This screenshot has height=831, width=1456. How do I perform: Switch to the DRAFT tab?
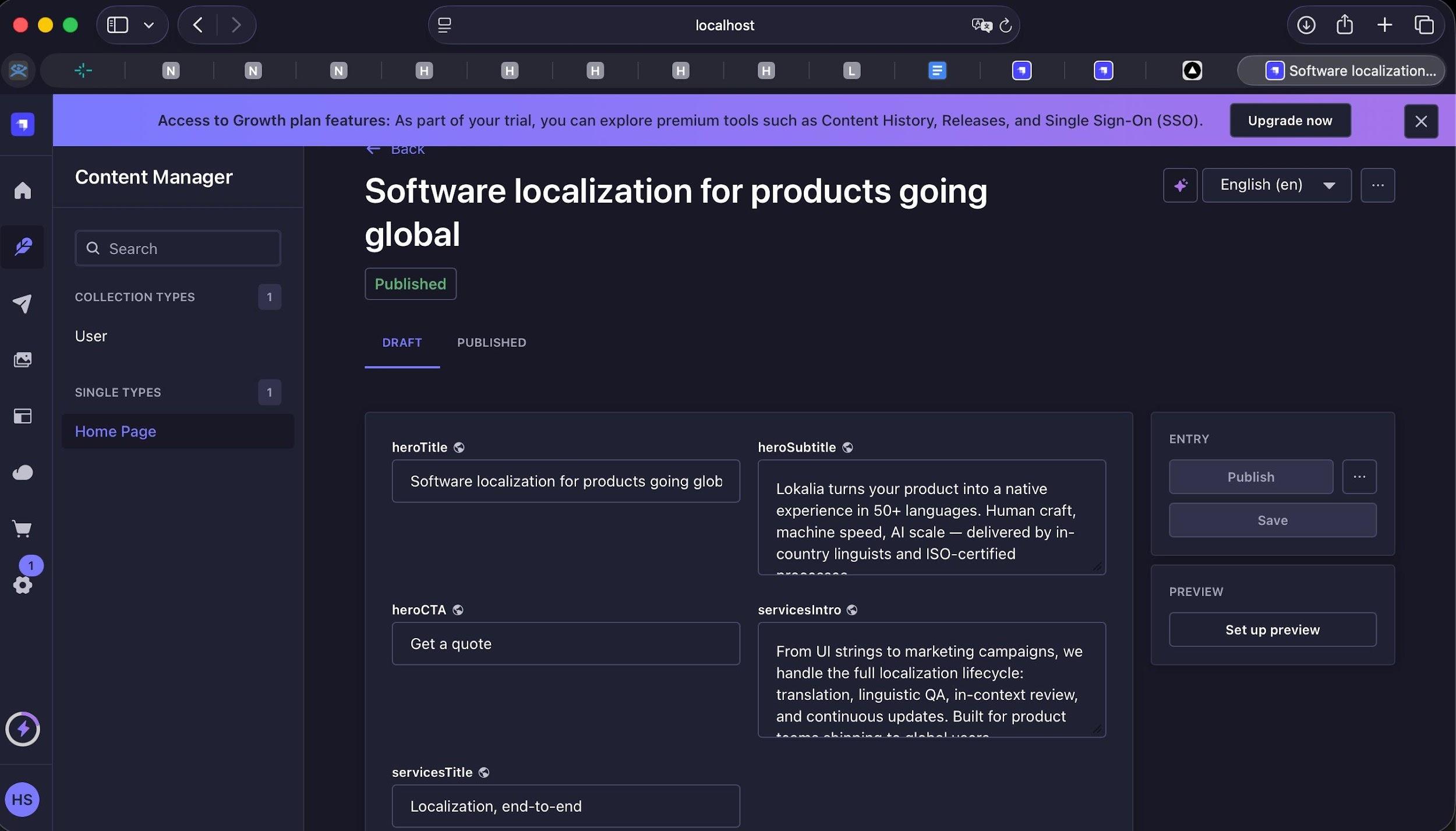(x=402, y=342)
